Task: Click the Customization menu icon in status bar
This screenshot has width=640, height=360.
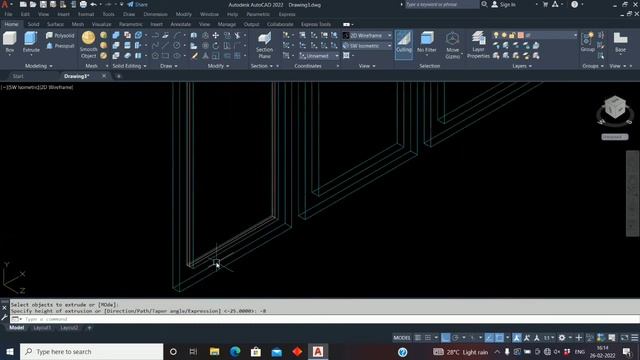Action: pyautogui.click(x=635, y=338)
